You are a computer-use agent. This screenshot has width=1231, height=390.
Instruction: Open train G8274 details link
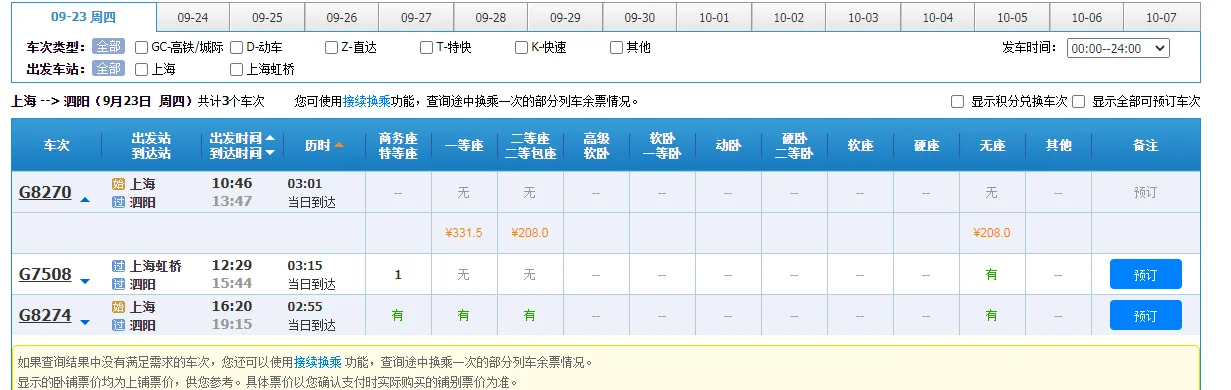click(x=45, y=315)
